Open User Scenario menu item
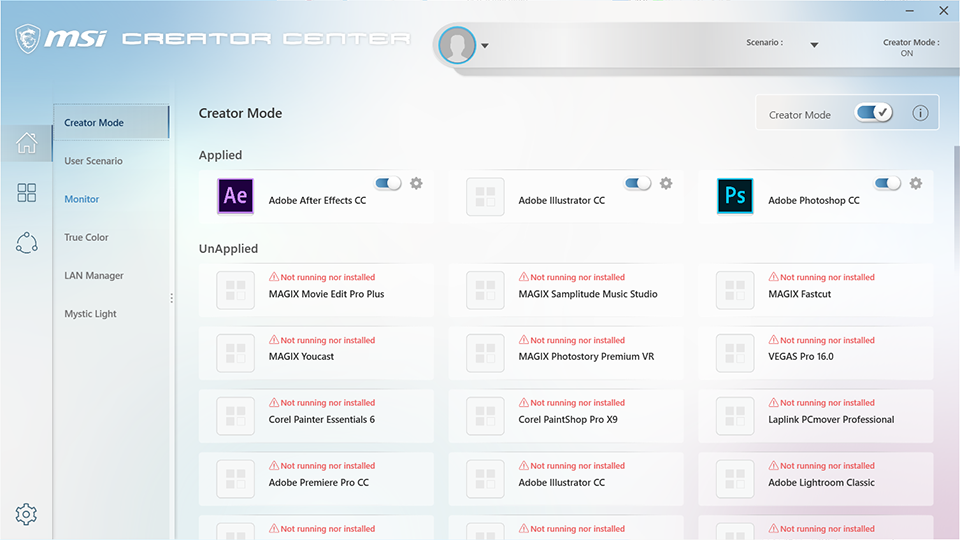The height and width of the screenshot is (540, 960). [94, 161]
